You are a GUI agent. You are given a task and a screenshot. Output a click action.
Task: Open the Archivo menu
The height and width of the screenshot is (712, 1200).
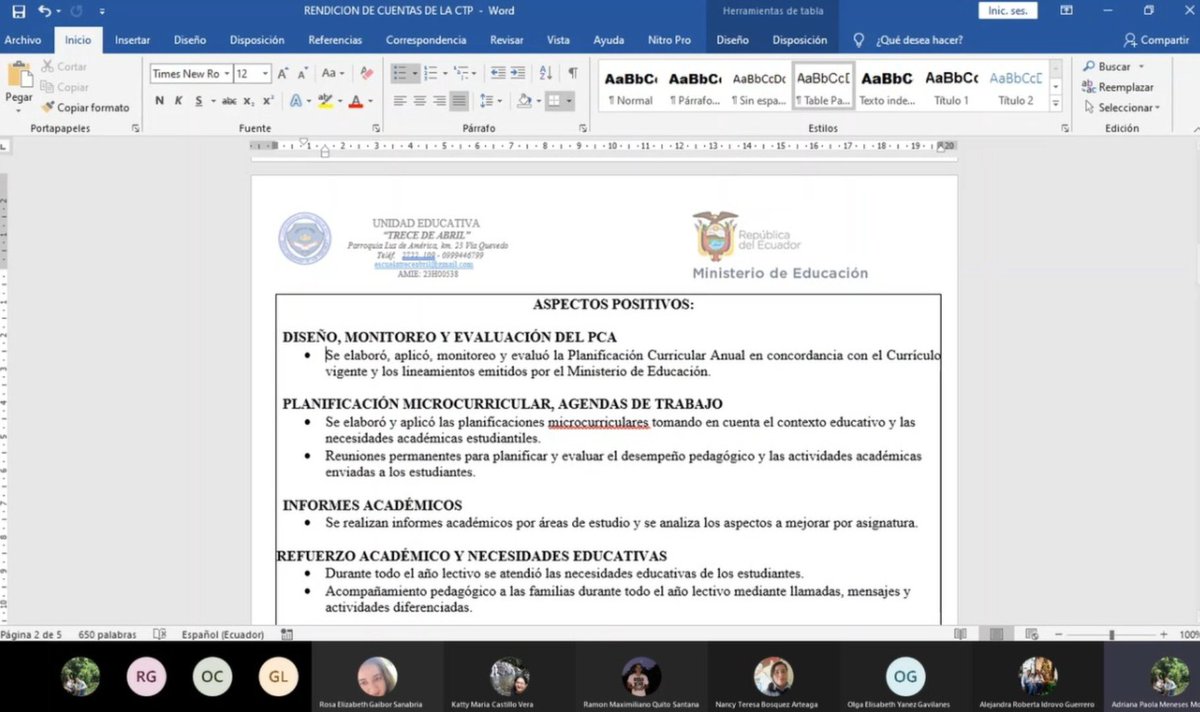(23, 40)
